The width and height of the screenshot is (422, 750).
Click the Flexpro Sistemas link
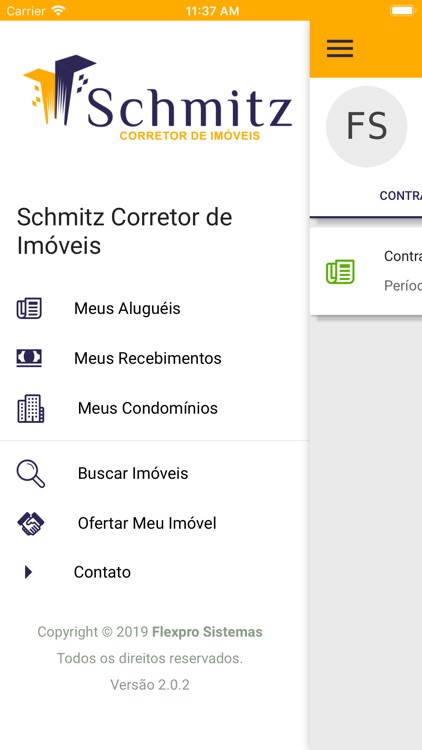coord(207,632)
